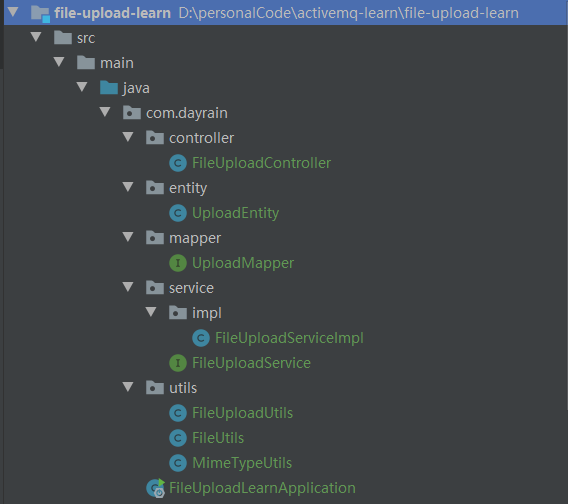Click the main folder icon

pos(86,63)
